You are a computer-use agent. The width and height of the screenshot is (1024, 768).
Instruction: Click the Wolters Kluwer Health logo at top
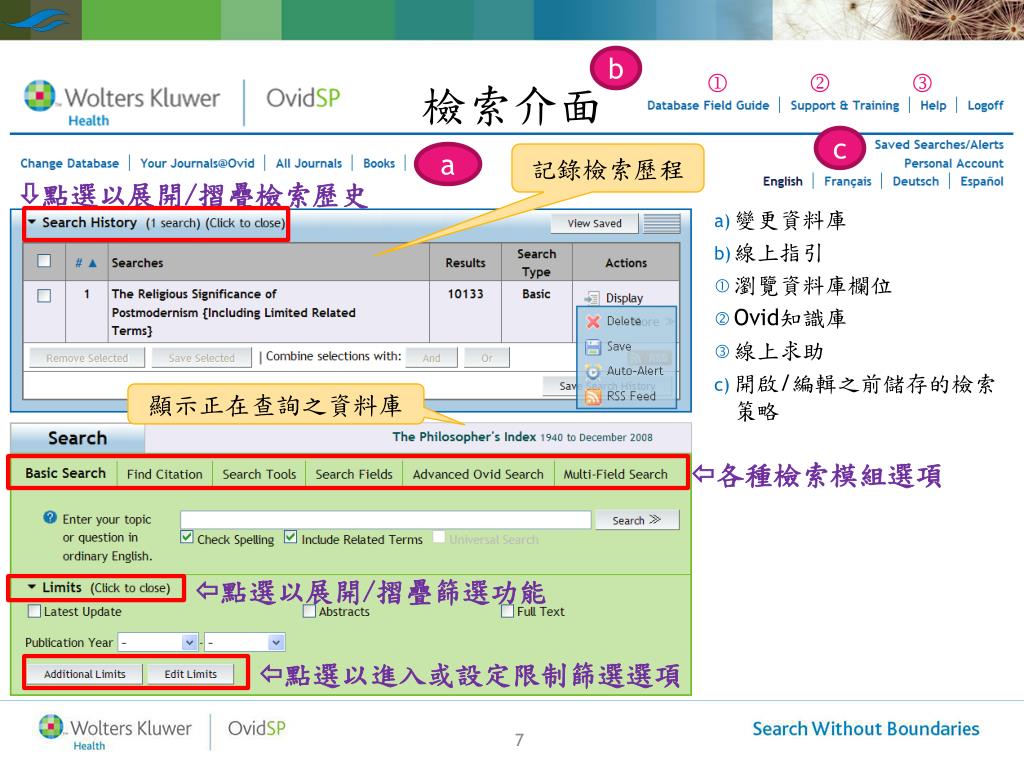click(x=121, y=103)
